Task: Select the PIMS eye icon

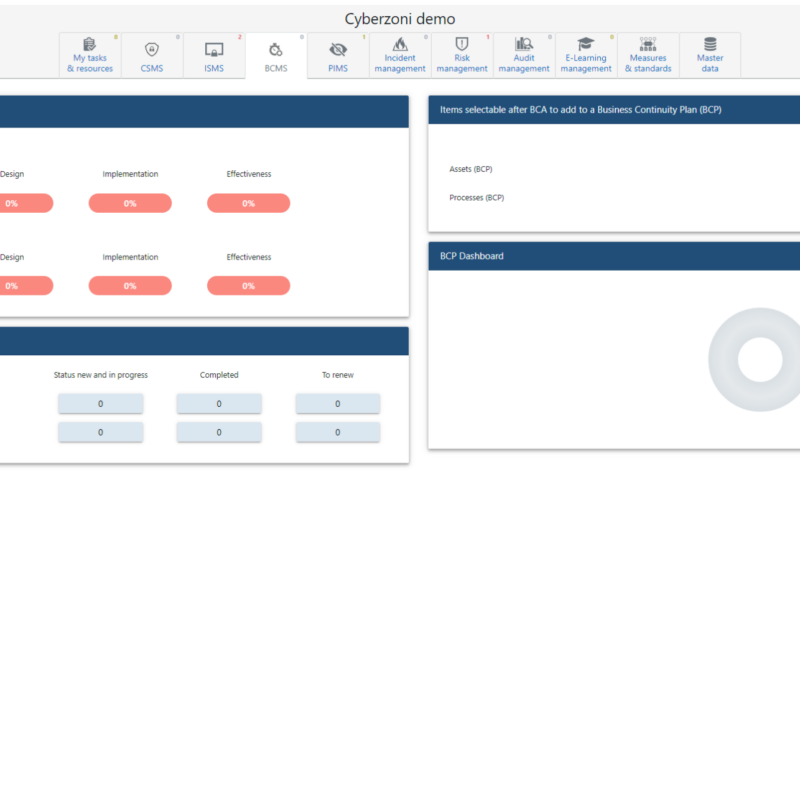Action: tap(338, 47)
